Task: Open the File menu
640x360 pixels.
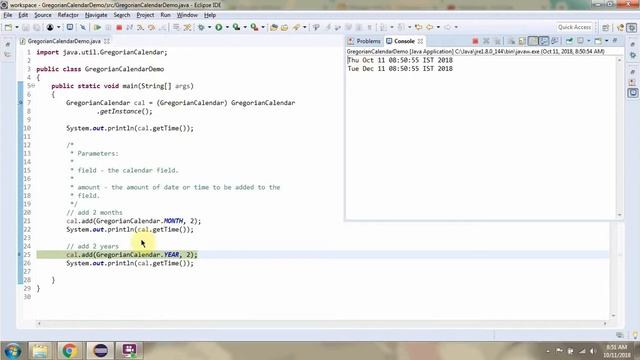Action: point(8,15)
